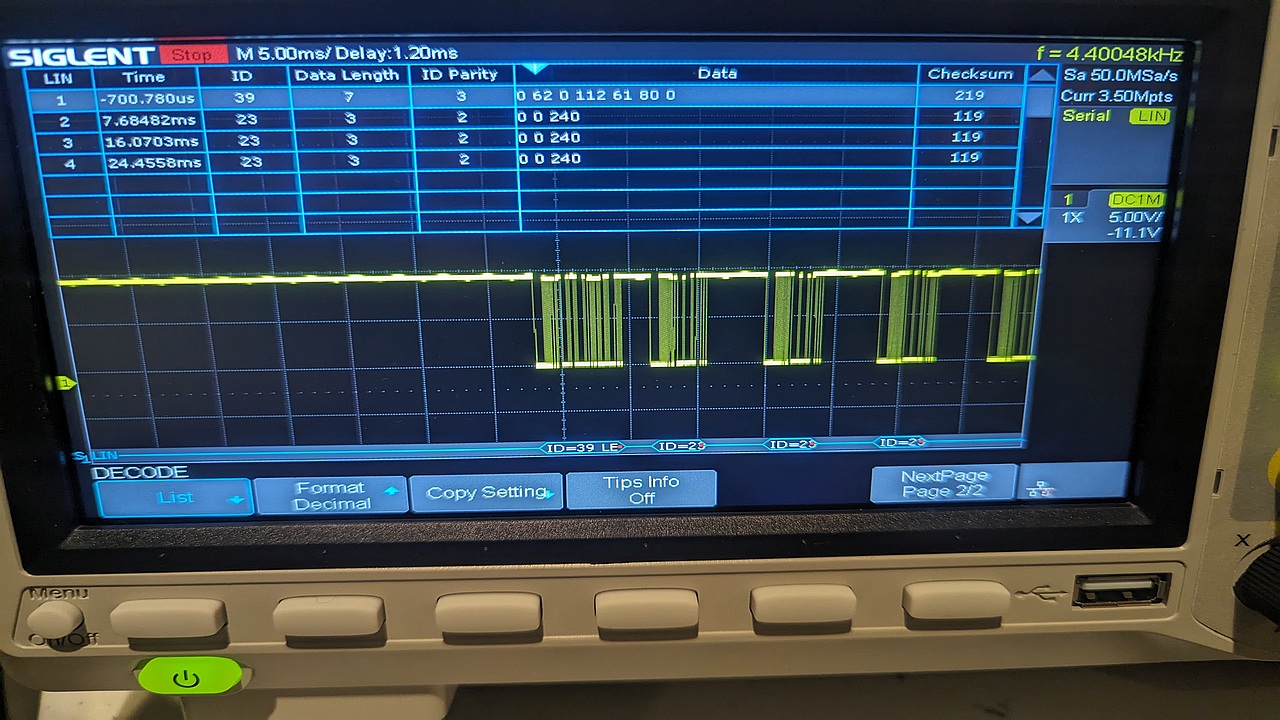This screenshot has width=1280, height=720.
Task: Click the ID=39 LE decode packet label
Action: [x=583, y=447]
